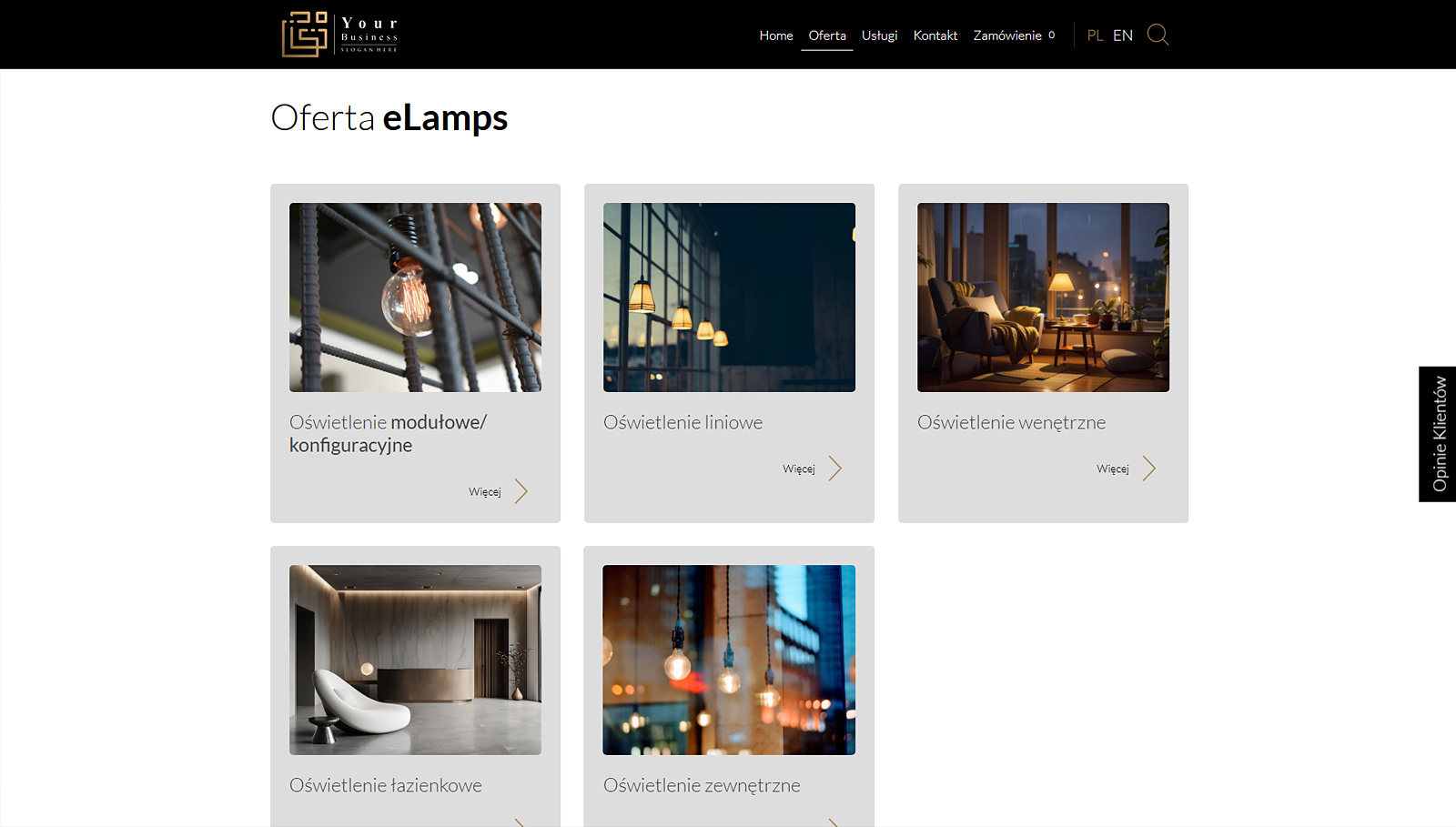Click the Your Business logo
This screenshot has width=1456, height=827.
tap(339, 35)
